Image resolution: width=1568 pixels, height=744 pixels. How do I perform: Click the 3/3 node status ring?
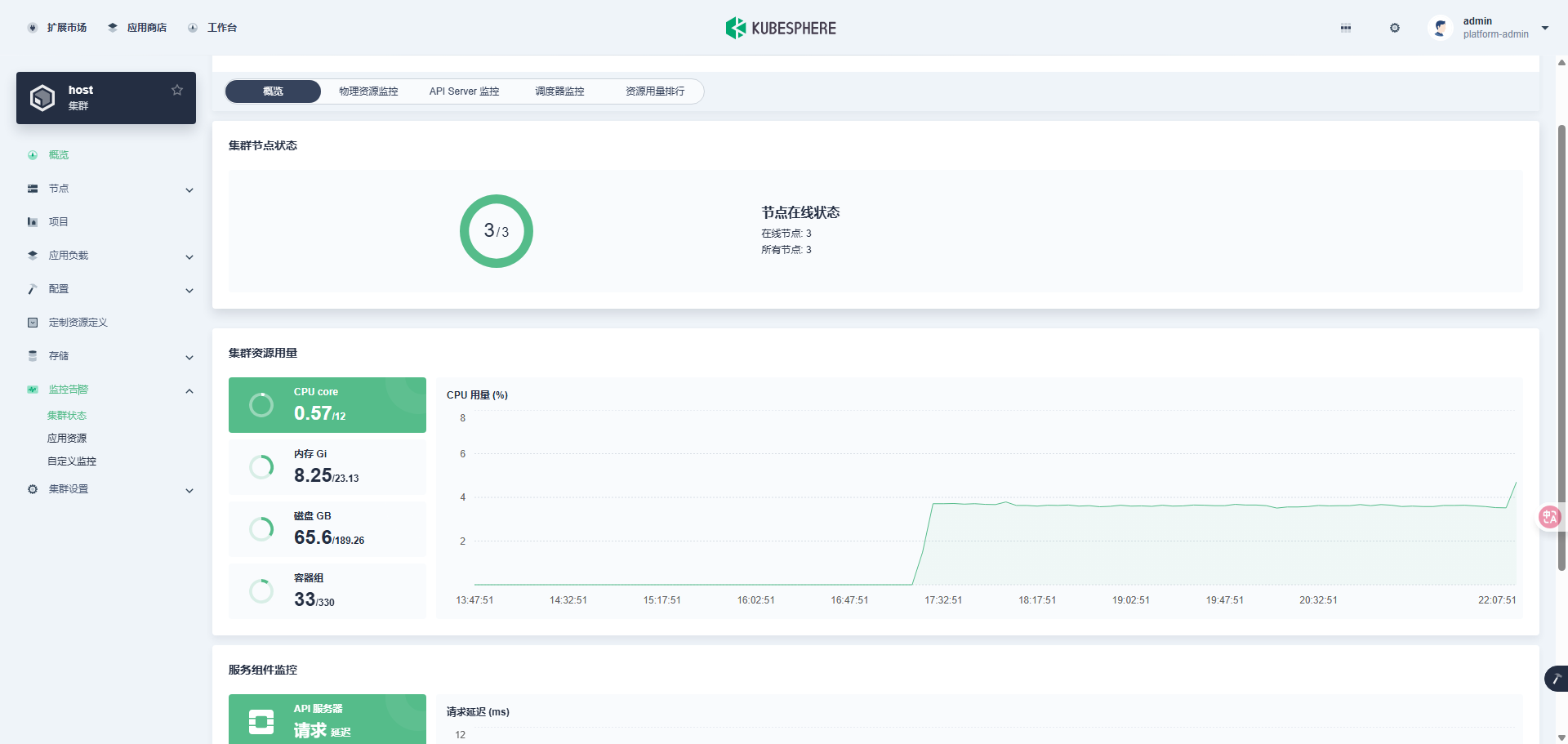tap(497, 231)
